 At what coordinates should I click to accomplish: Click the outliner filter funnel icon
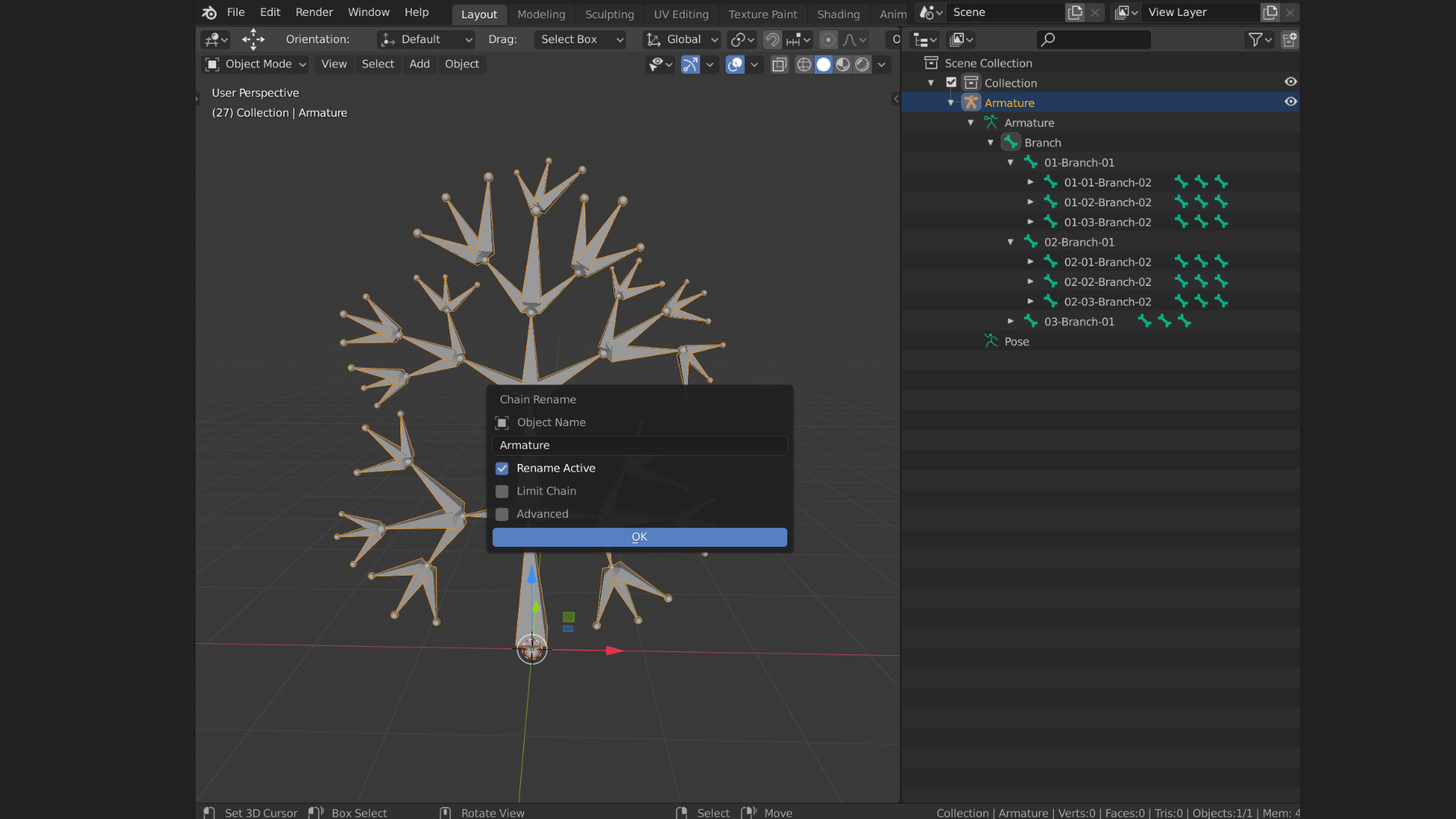point(1255,39)
